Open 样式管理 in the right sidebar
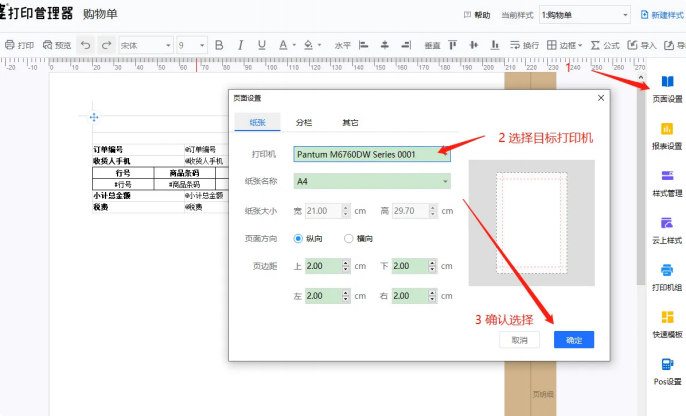686x416 pixels. 667,182
